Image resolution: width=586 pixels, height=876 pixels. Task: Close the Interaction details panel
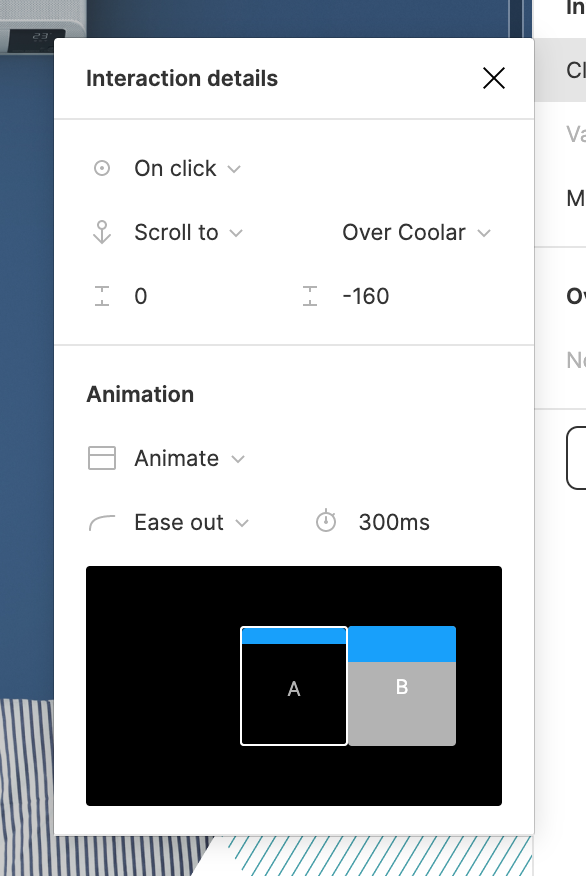[x=494, y=78]
